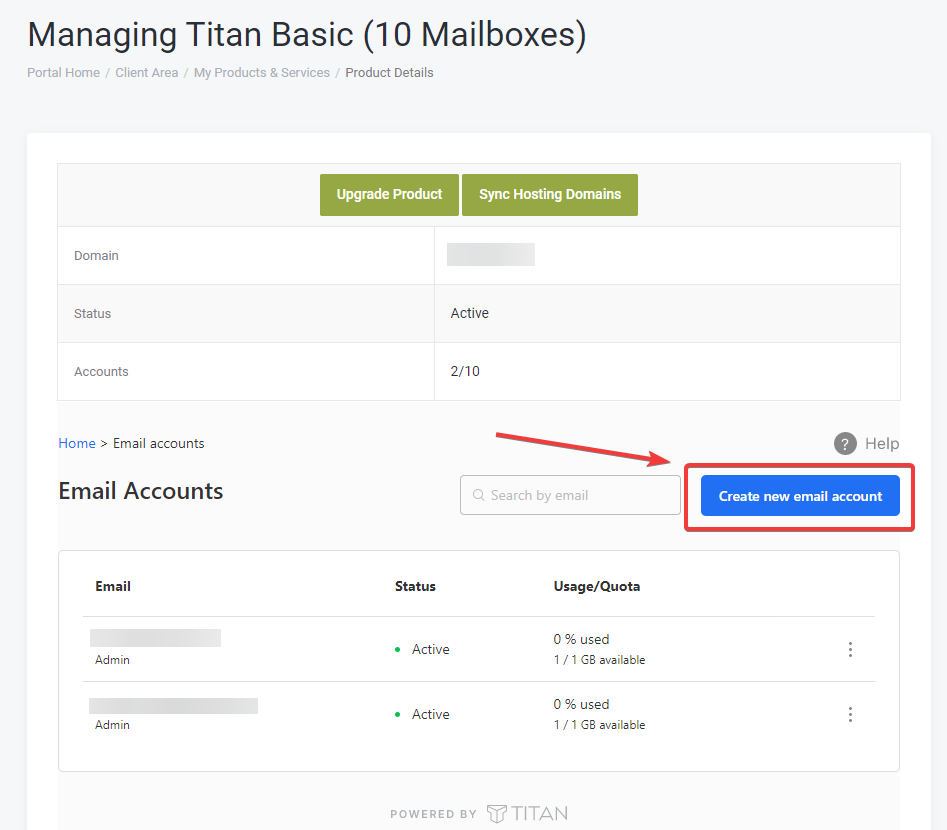Click the blurred domain value
This screenshot has width=947, height=830.
(490, 254)
